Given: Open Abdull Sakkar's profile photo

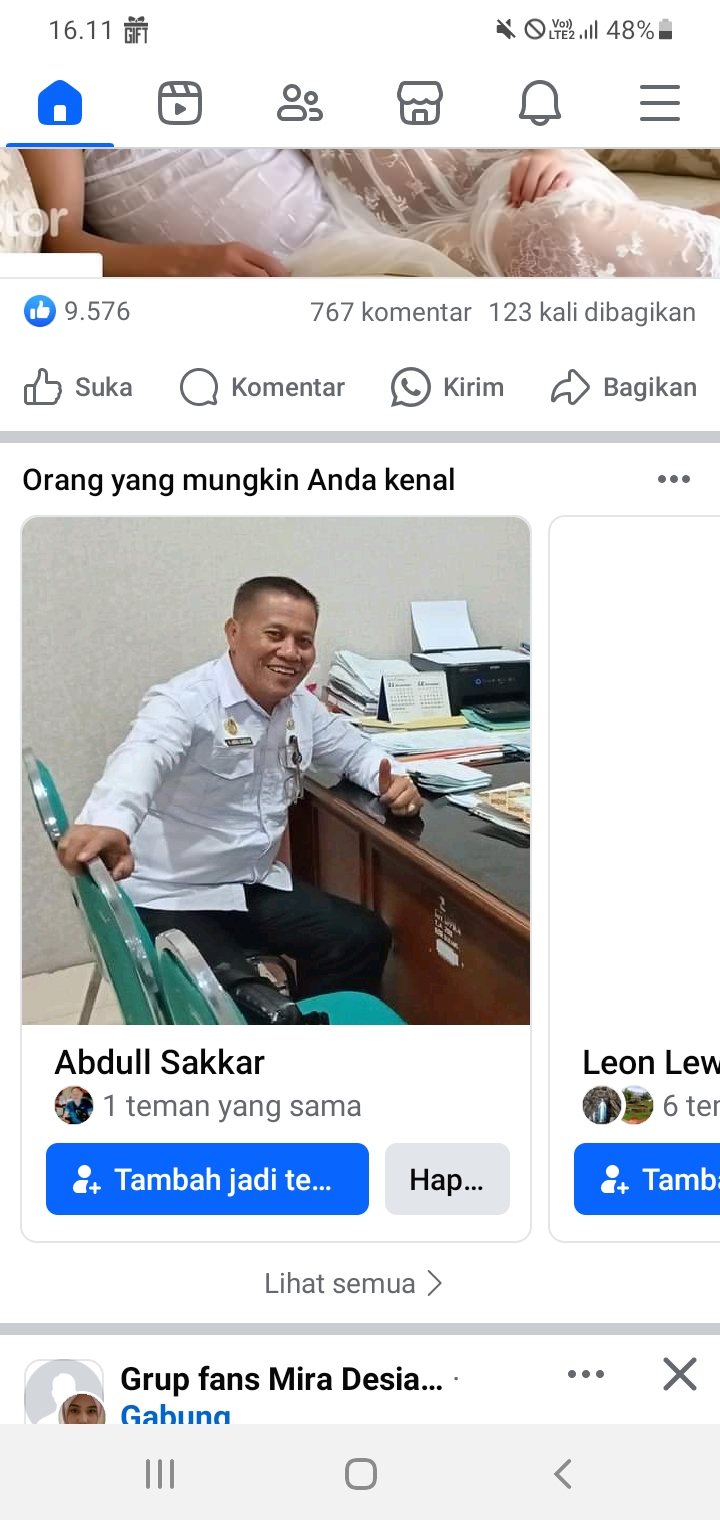Looking at the screenshot, I should point(276,771).
